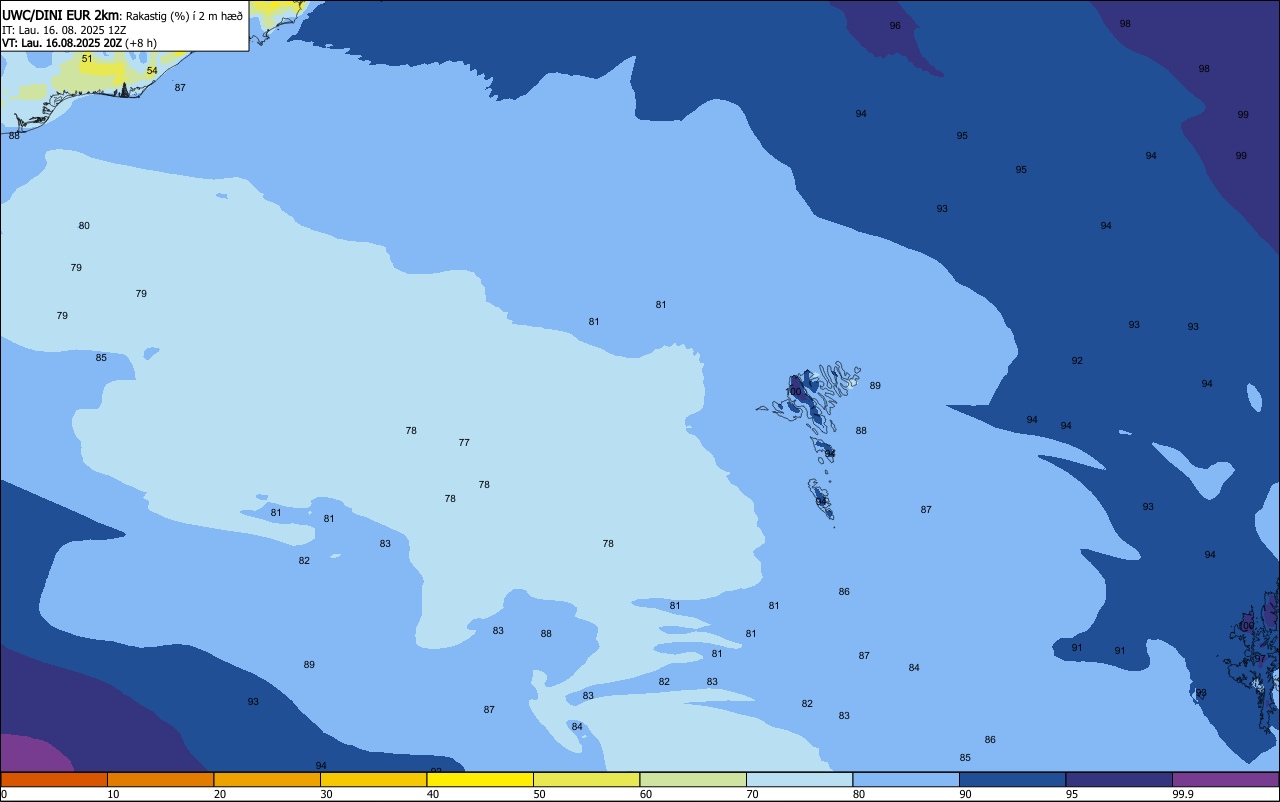Pick the indigo 95–99.9 legend segment

tap(1119, 779)
